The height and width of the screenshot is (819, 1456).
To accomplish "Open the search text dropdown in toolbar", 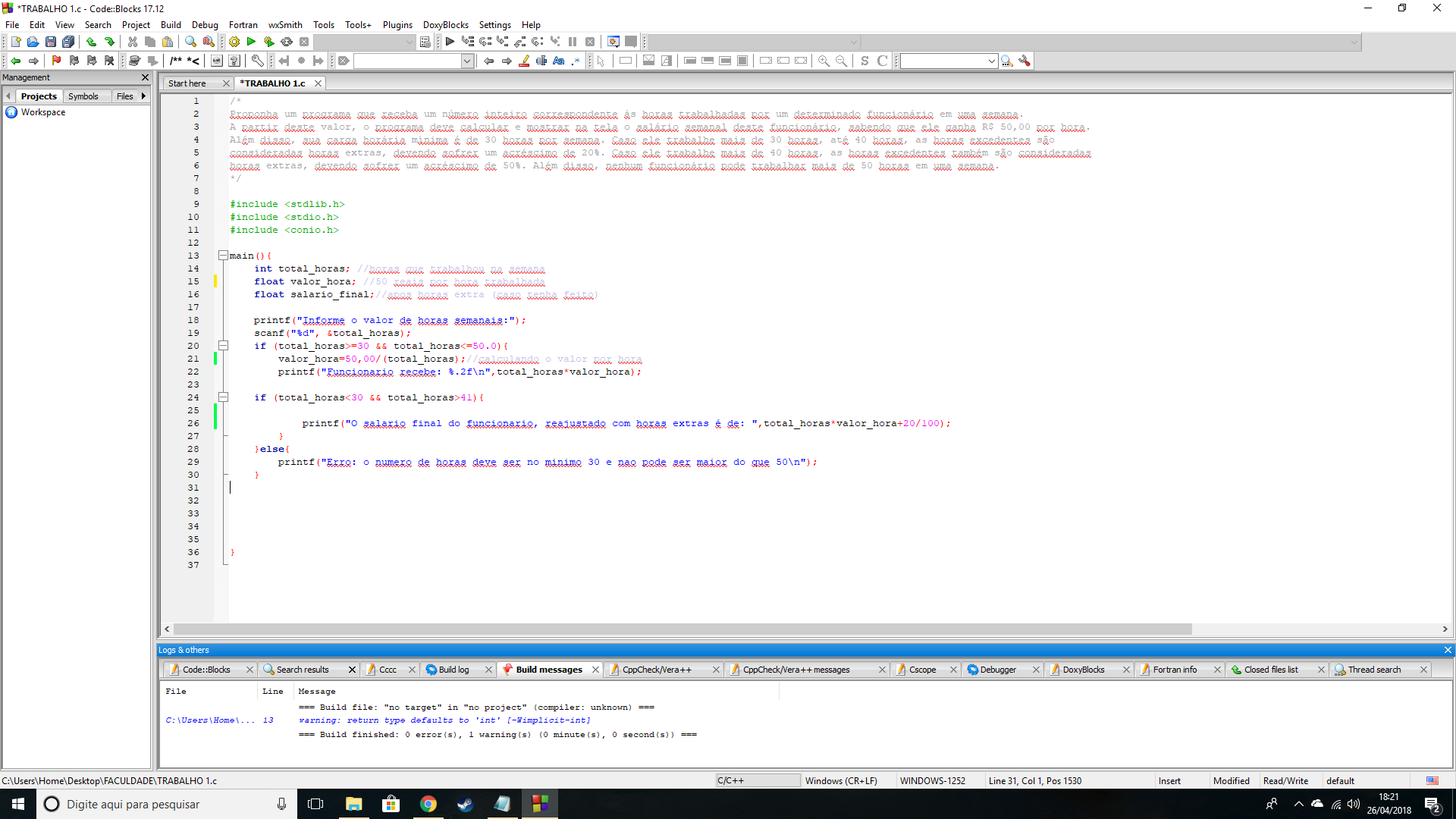I will 467,61.
